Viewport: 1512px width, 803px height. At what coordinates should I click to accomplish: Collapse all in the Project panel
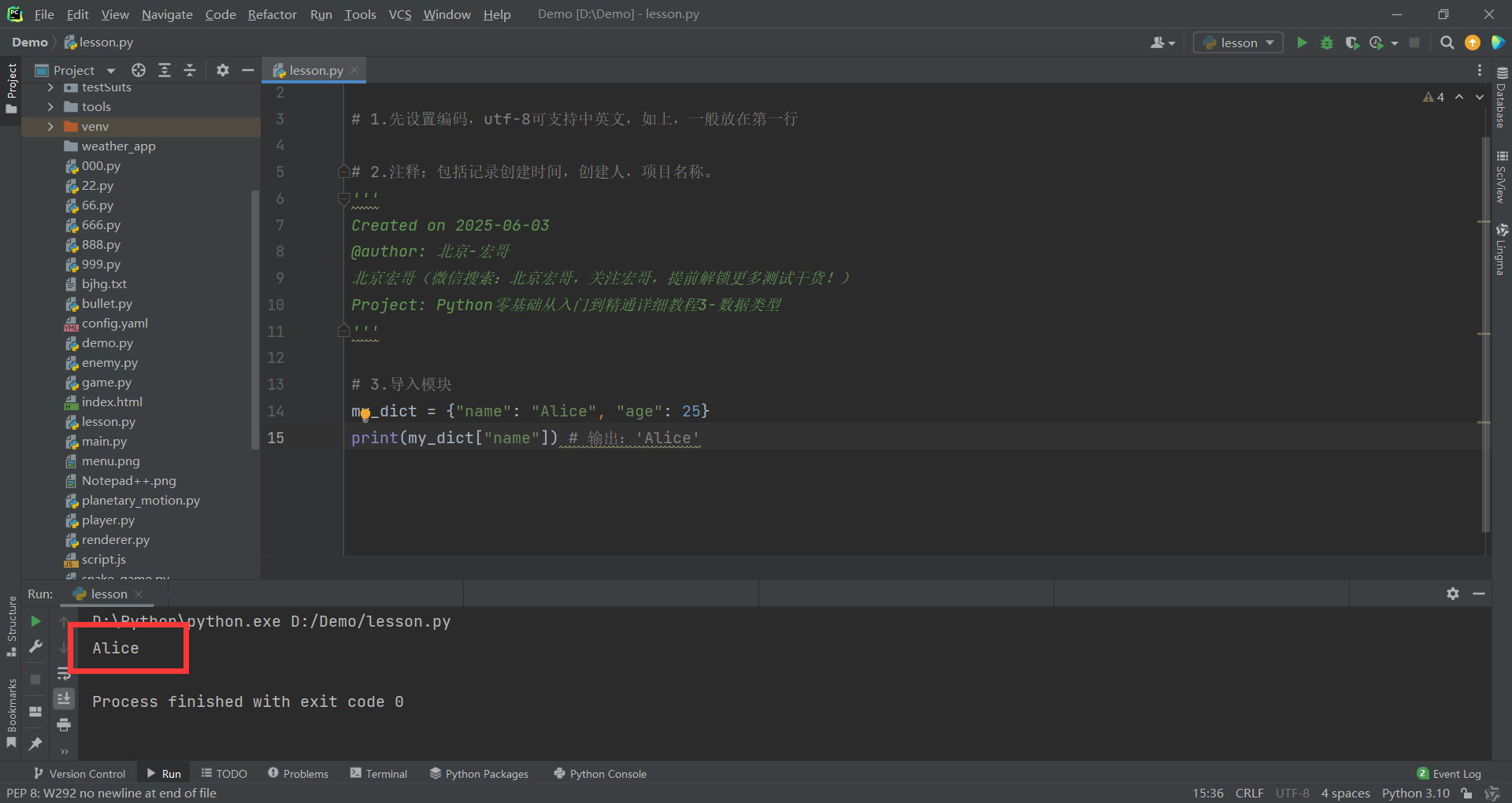pos(190,70)
